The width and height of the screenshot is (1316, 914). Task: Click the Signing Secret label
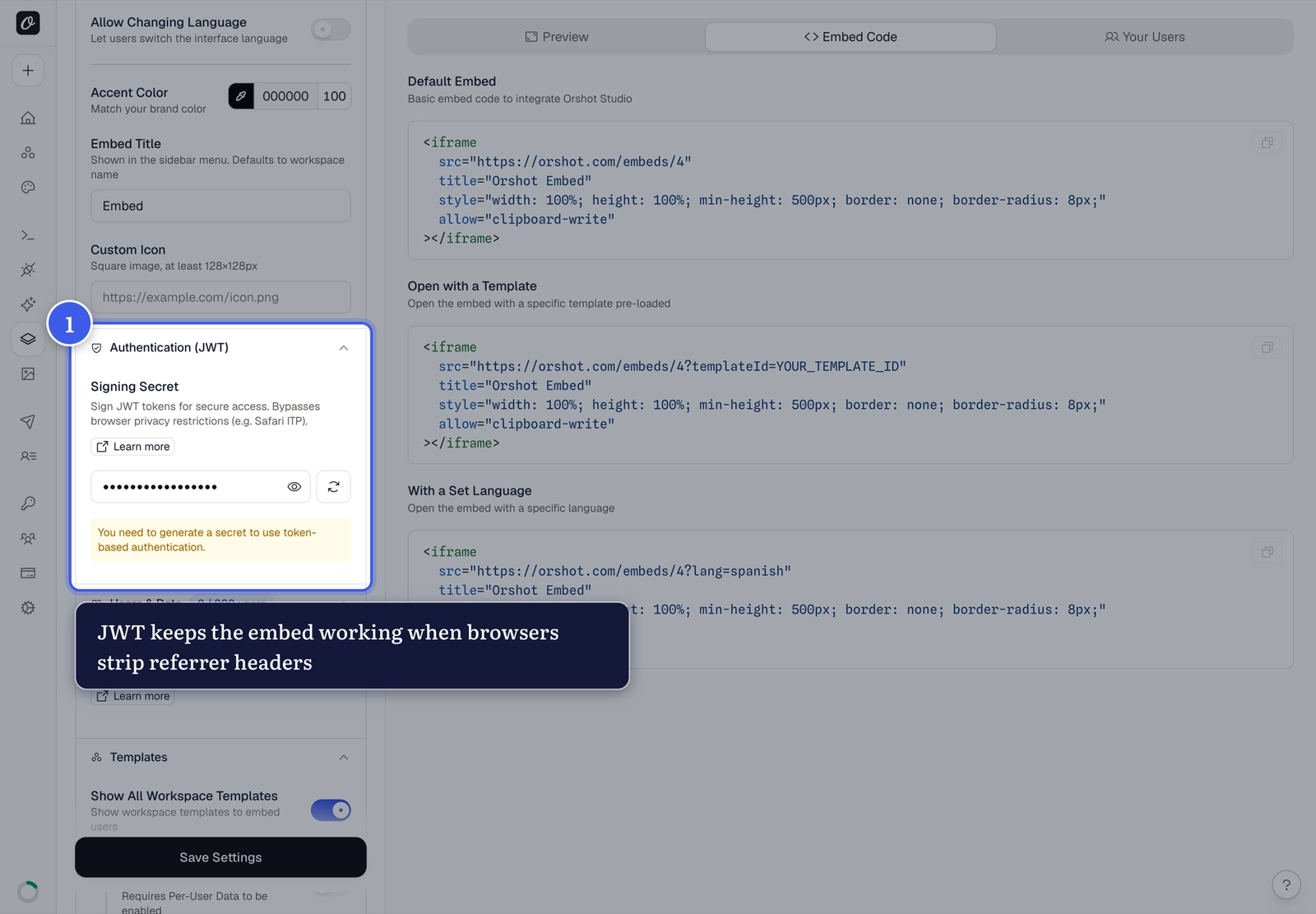coord(134,387)
